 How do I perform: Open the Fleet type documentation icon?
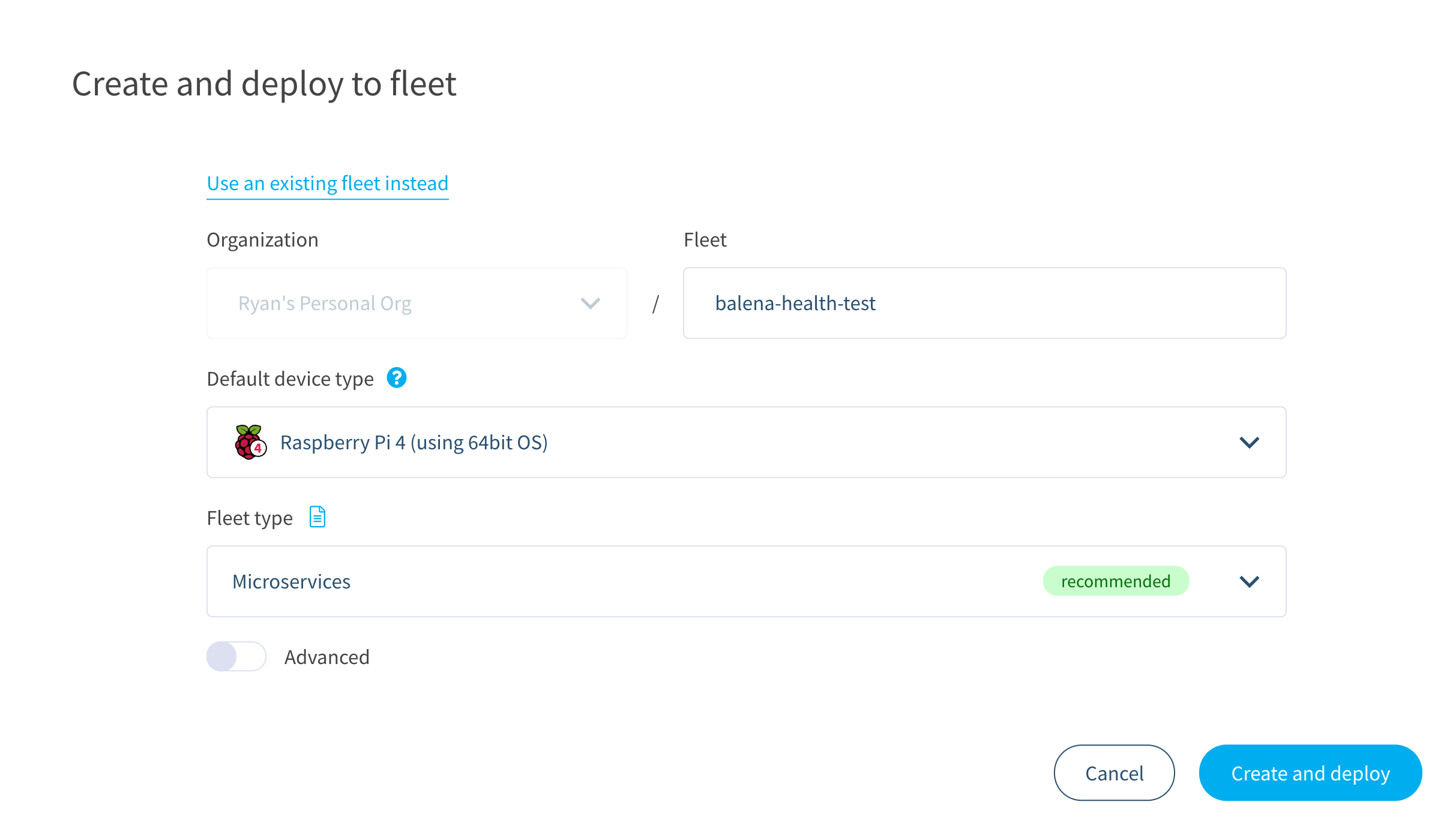[317, 516]
